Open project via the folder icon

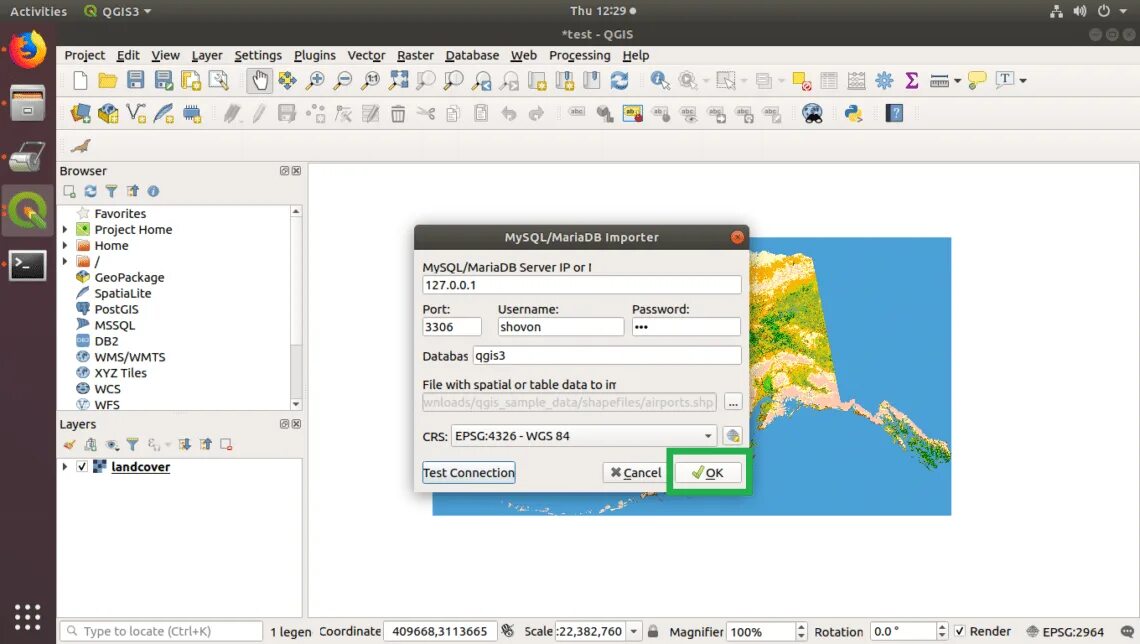pos(108,80)
